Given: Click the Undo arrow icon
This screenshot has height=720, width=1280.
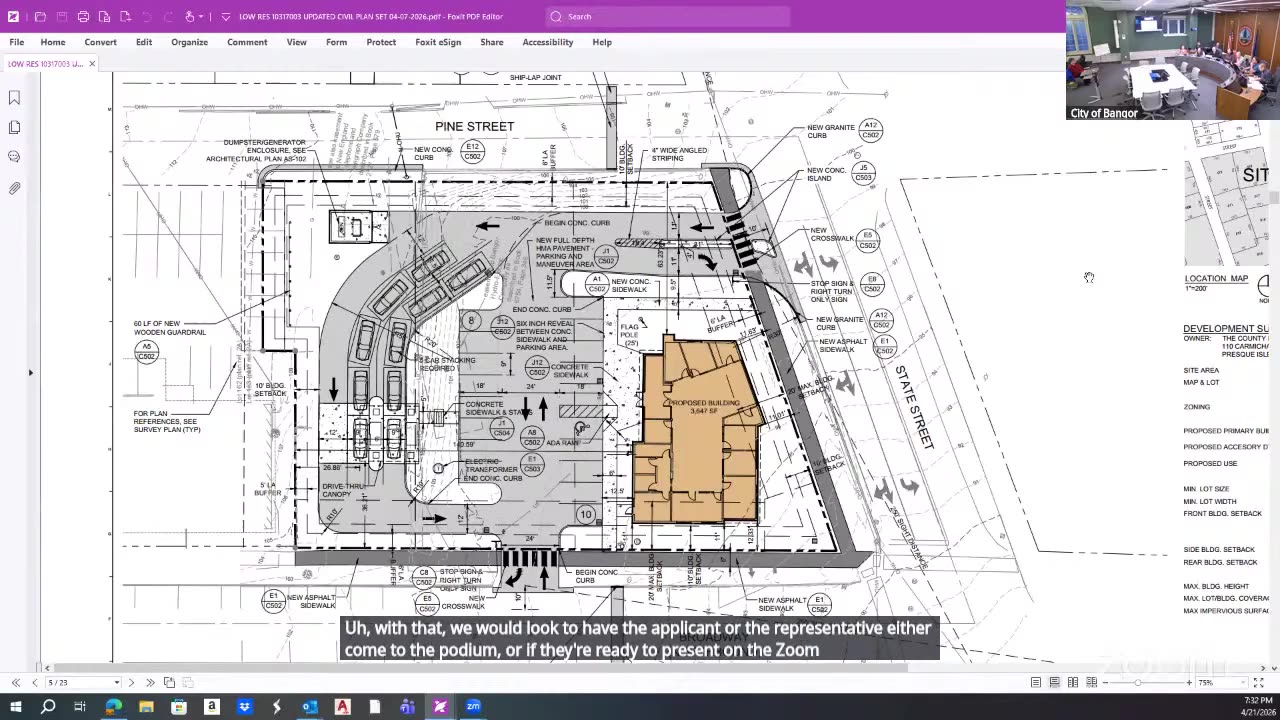Looking at the screenshot, I should click(147, 16).
